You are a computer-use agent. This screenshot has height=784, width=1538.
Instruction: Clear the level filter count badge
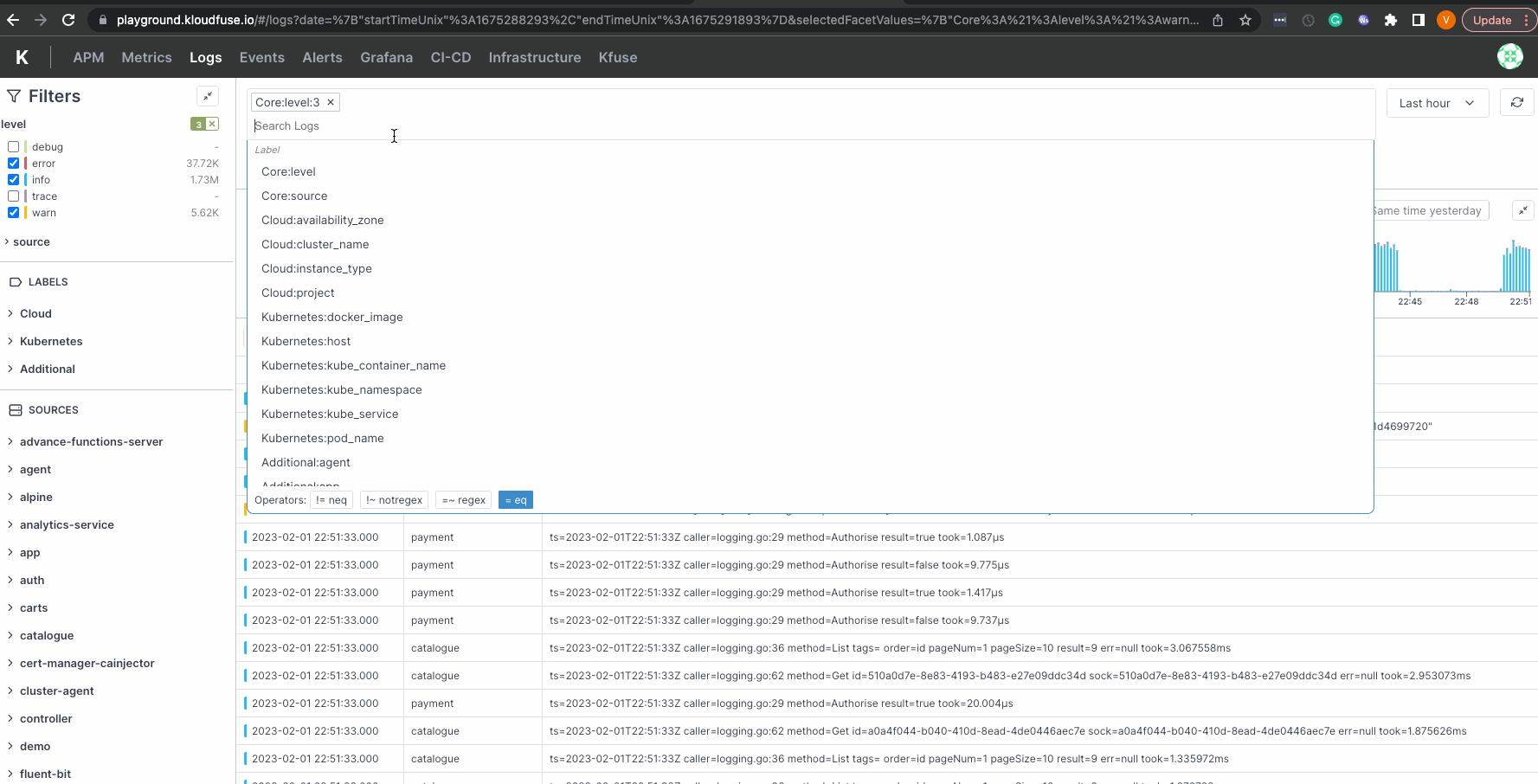pos(212,125)
